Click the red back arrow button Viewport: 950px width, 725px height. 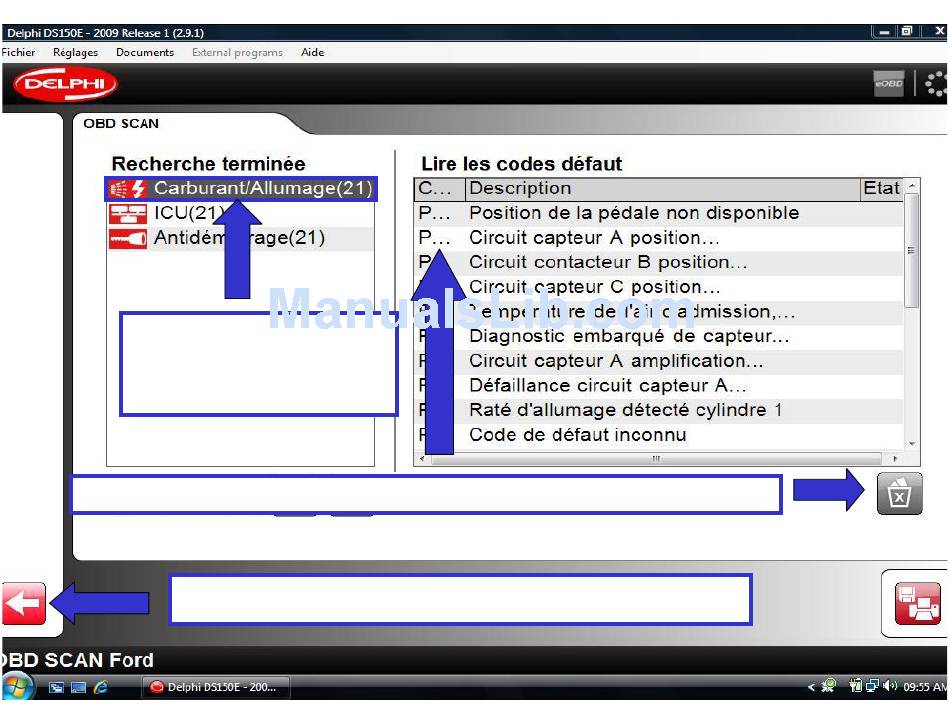coord(24,603)
